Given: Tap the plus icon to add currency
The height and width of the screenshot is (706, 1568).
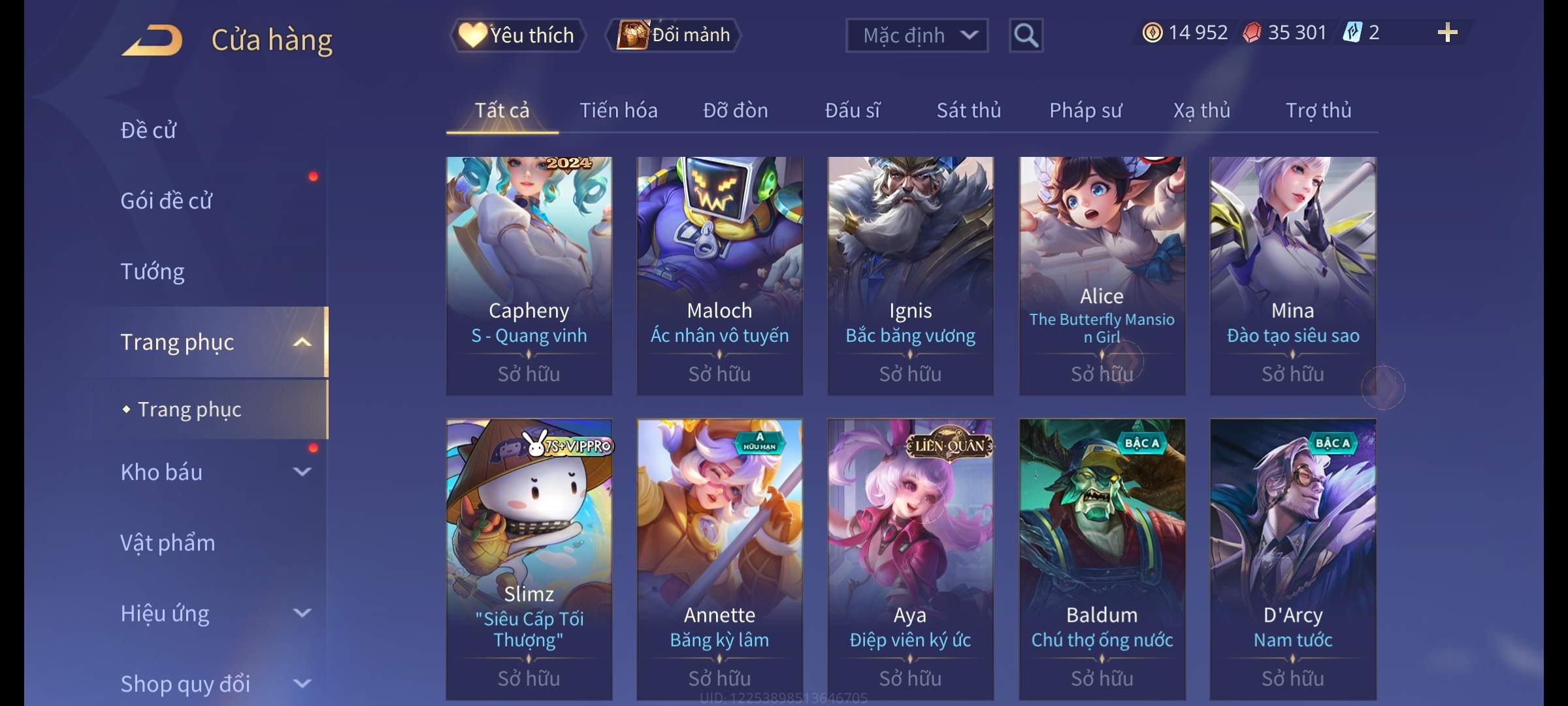Looking at the screenshot, I should (x=1448, y=33).
